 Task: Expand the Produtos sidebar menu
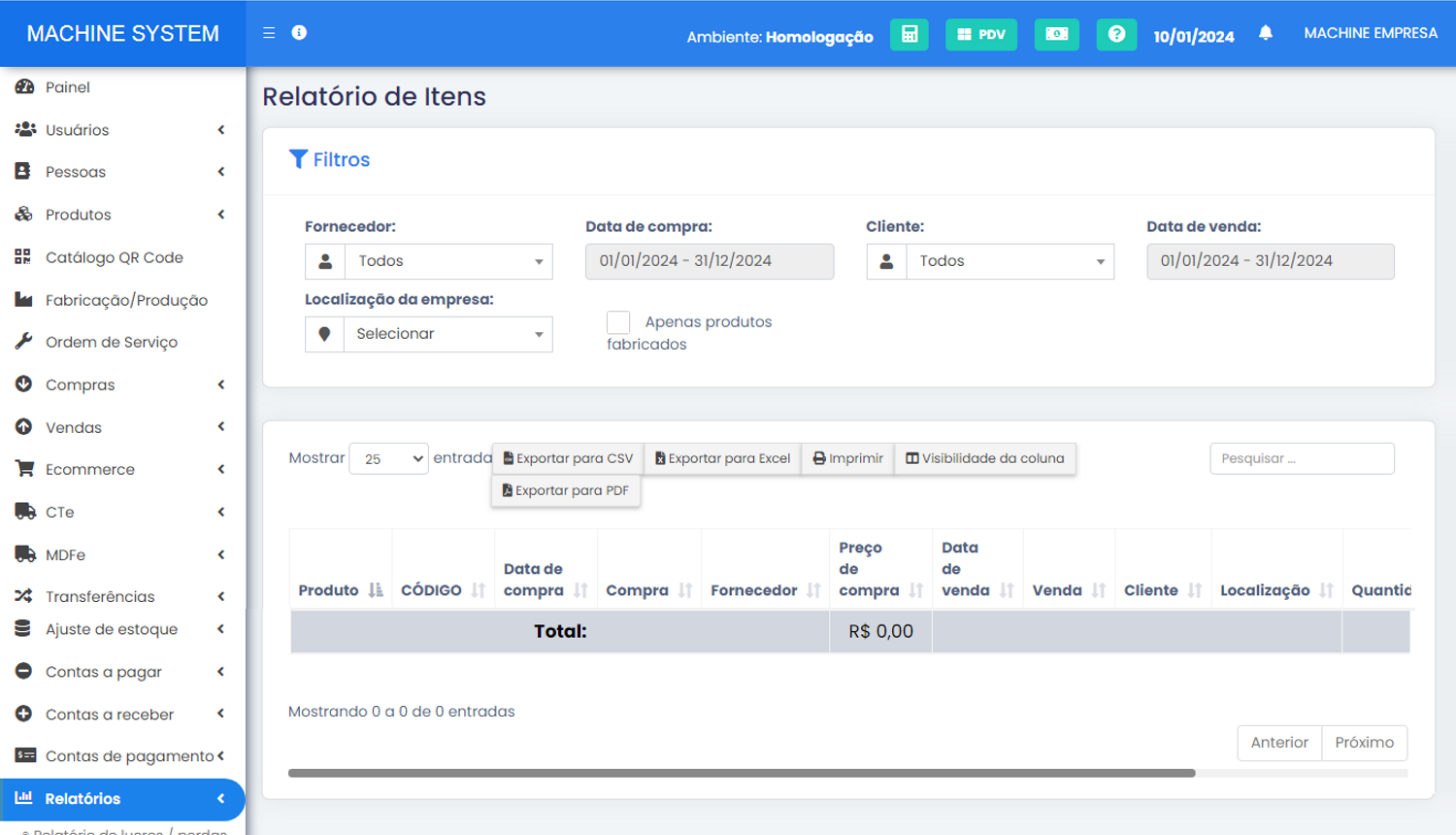pos(122,215)
